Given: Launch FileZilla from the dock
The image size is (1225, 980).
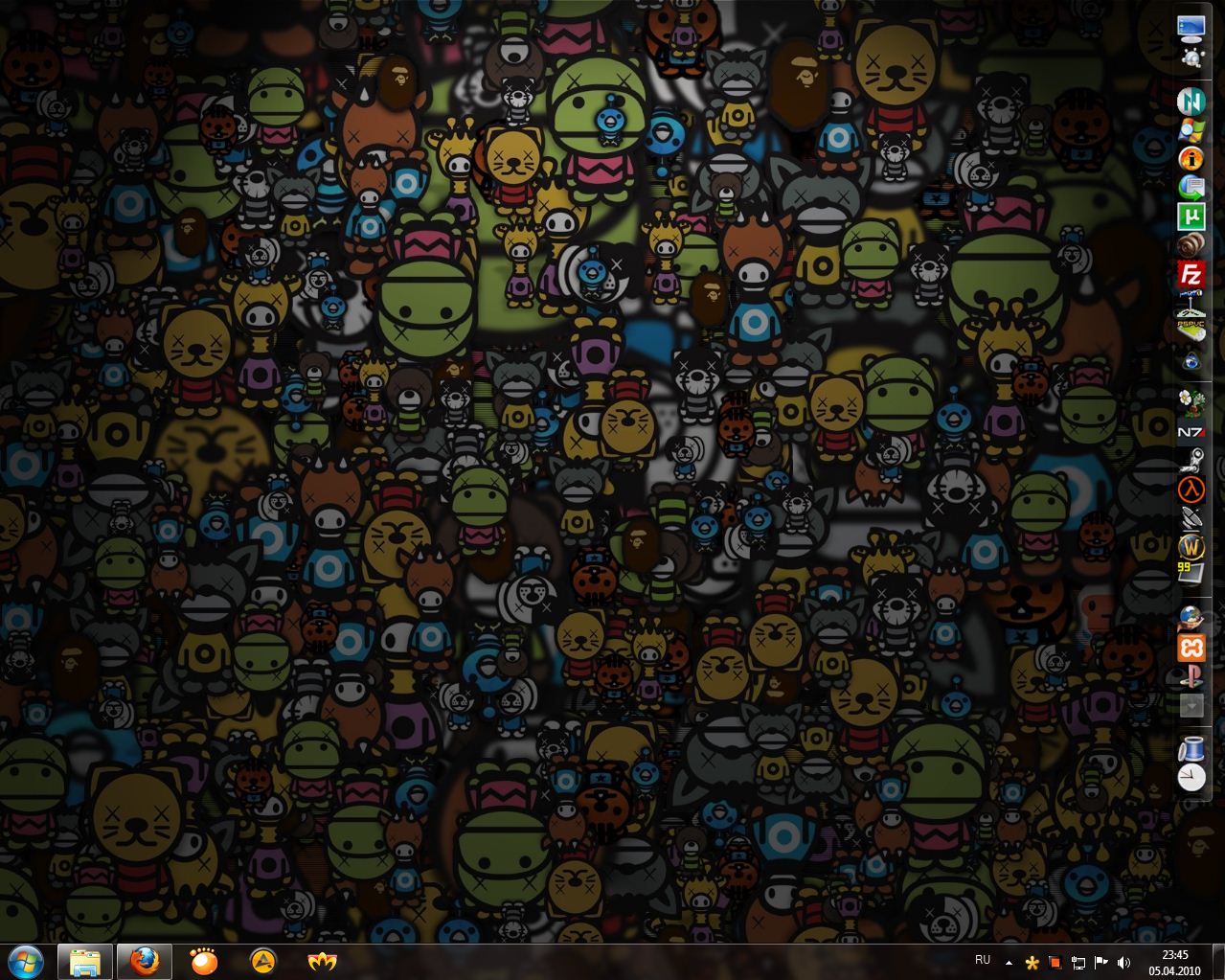Looking at the screenshot, I should click(x=1191, y=274).
